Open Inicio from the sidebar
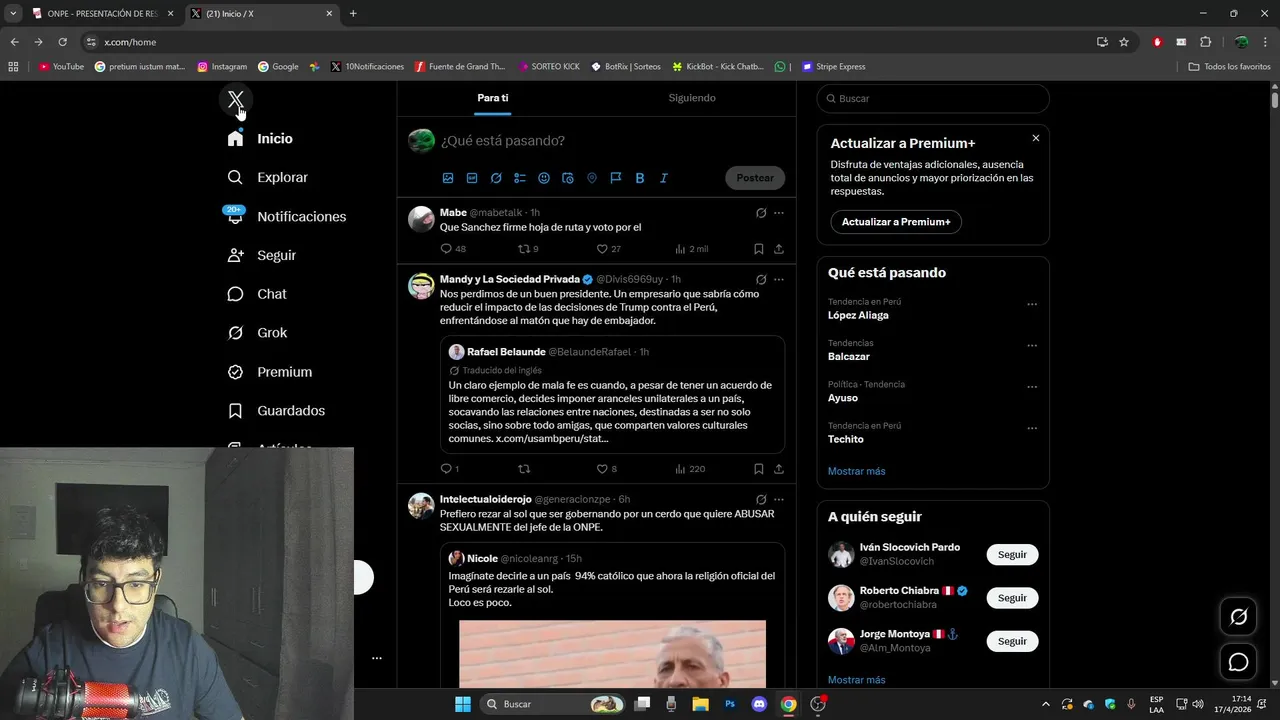 [x=260, y=139]
